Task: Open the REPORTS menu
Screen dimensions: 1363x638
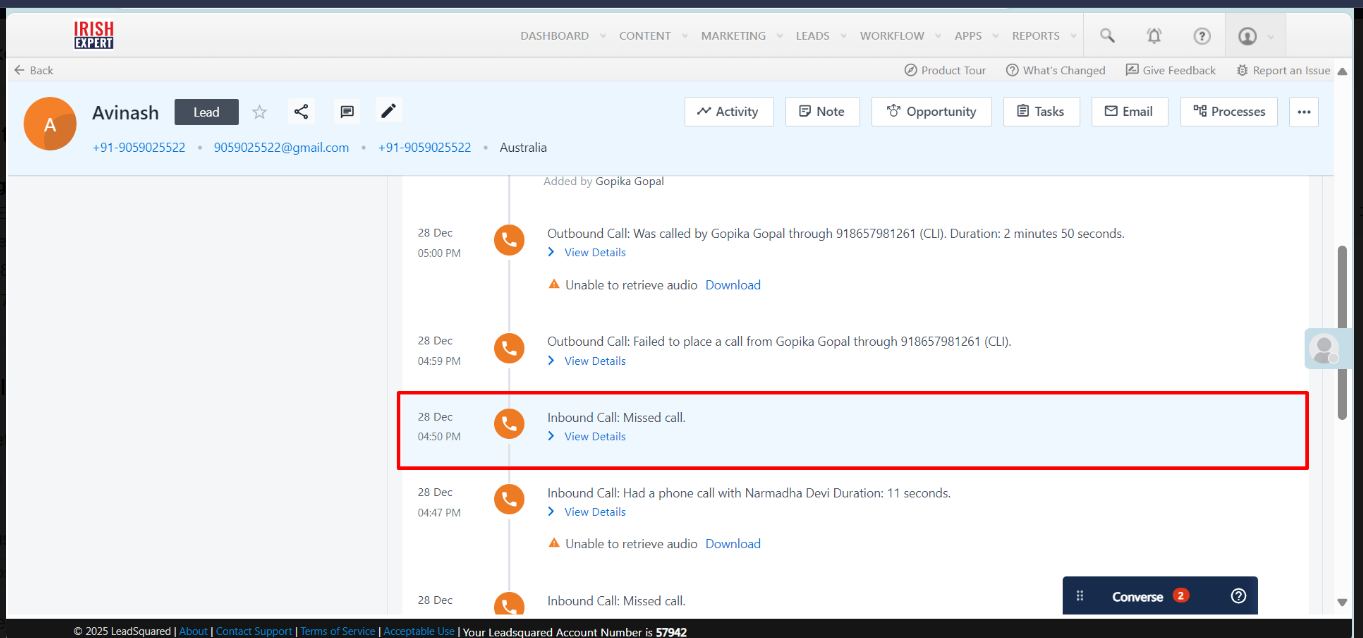Action: click(1035, 36)
